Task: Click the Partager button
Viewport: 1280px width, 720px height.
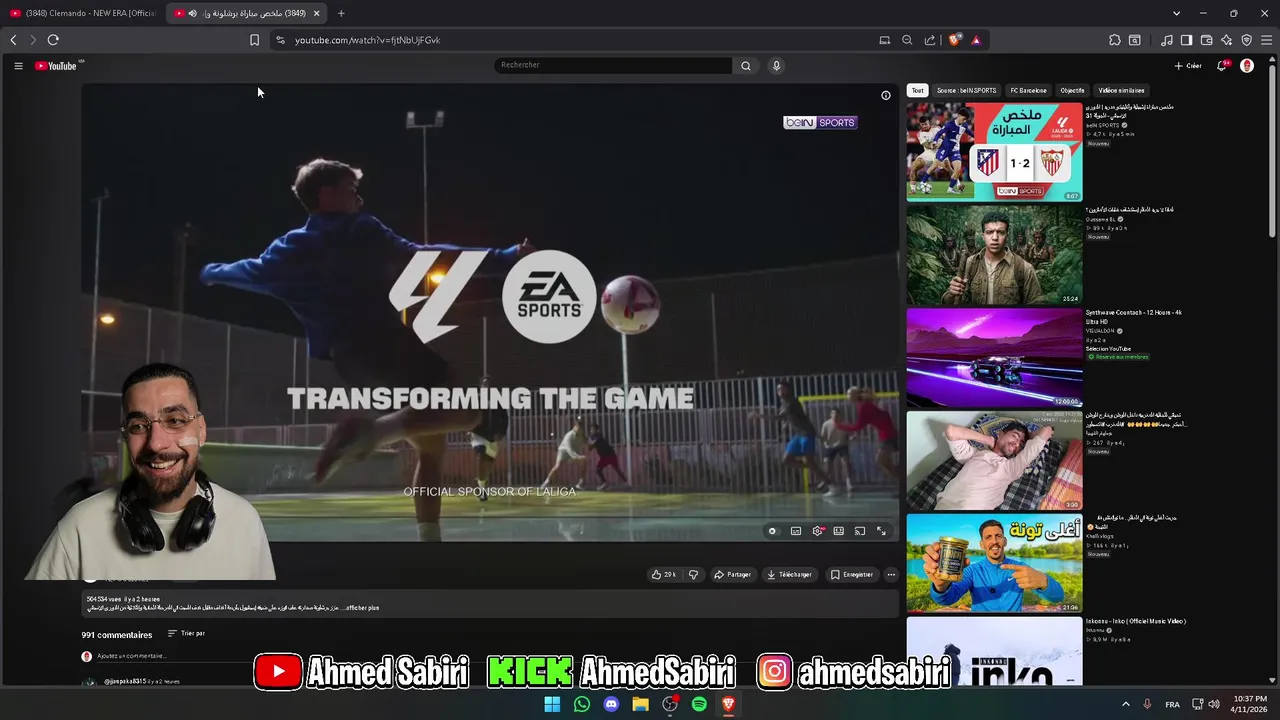Action: point(732,575)
